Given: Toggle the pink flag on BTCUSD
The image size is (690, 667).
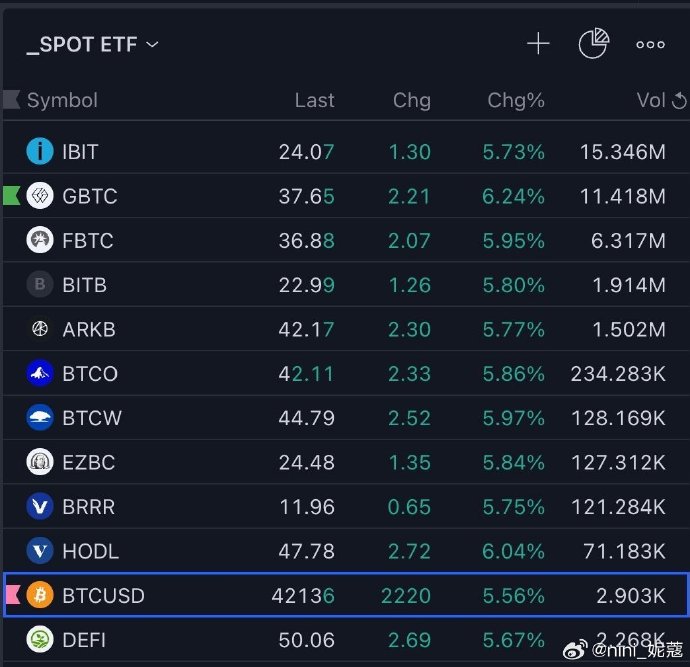Looking at the screenshot, I should [x=12, y=595].
